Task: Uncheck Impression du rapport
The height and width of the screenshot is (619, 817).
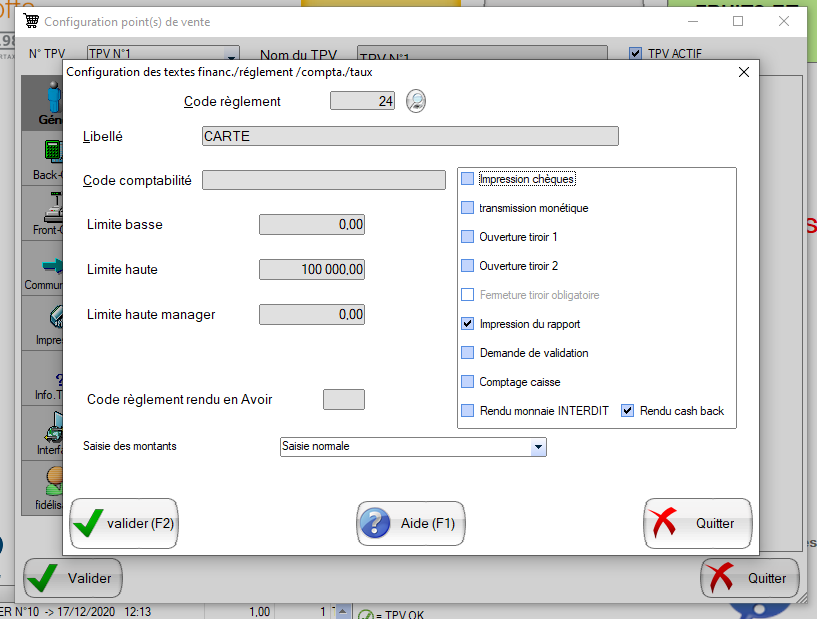Action: click(x=467, y=324)
